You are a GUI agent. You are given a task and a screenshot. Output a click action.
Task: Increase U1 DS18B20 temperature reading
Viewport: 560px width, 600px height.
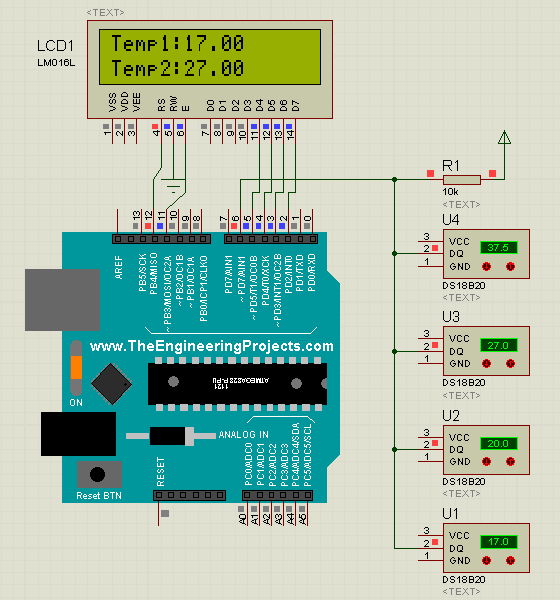510,561
